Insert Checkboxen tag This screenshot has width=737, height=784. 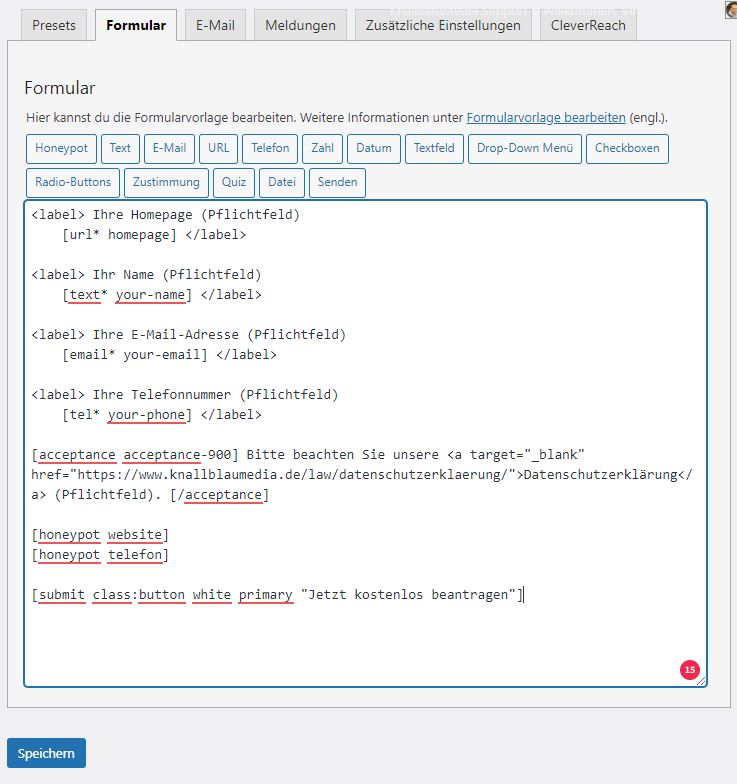click(627, 148)
